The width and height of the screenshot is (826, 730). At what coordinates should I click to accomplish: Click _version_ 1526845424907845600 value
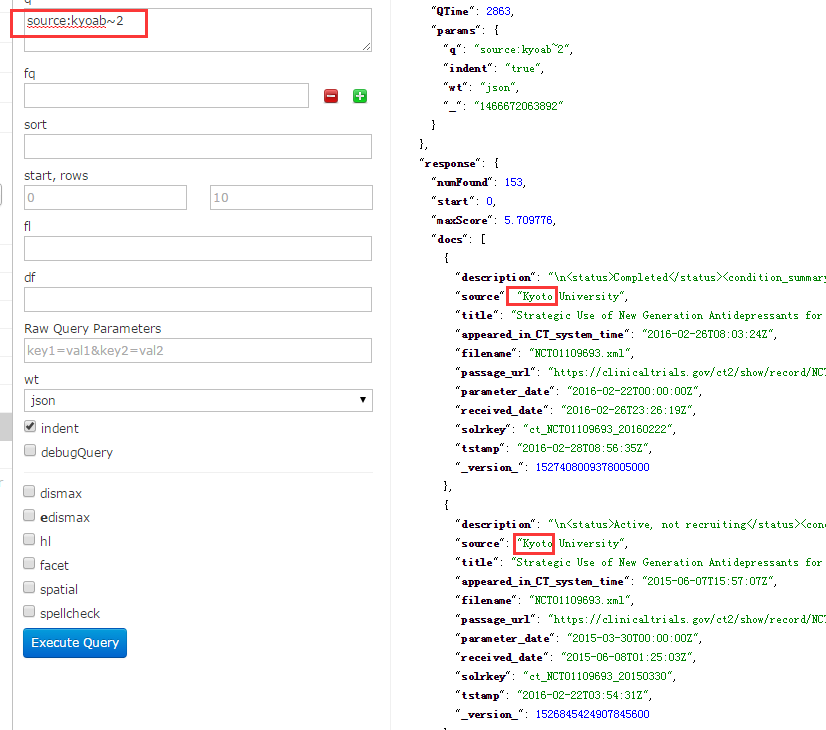click(593, 714)
